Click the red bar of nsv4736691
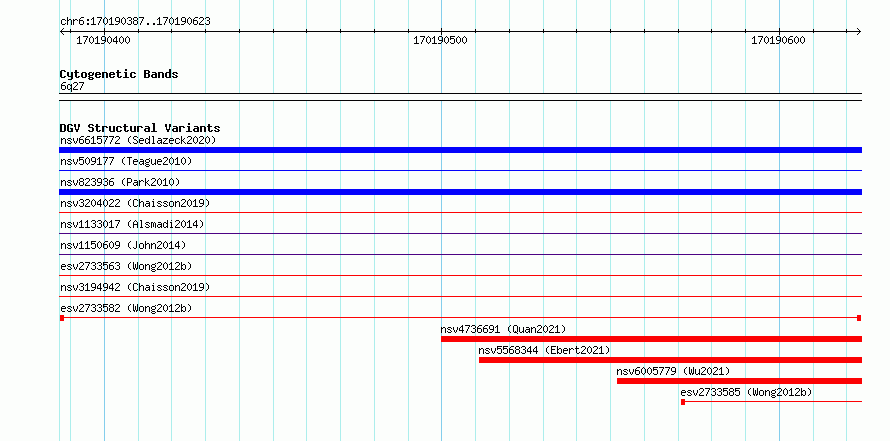The width and height of the screenshot is (890, 441). point(652,339)
